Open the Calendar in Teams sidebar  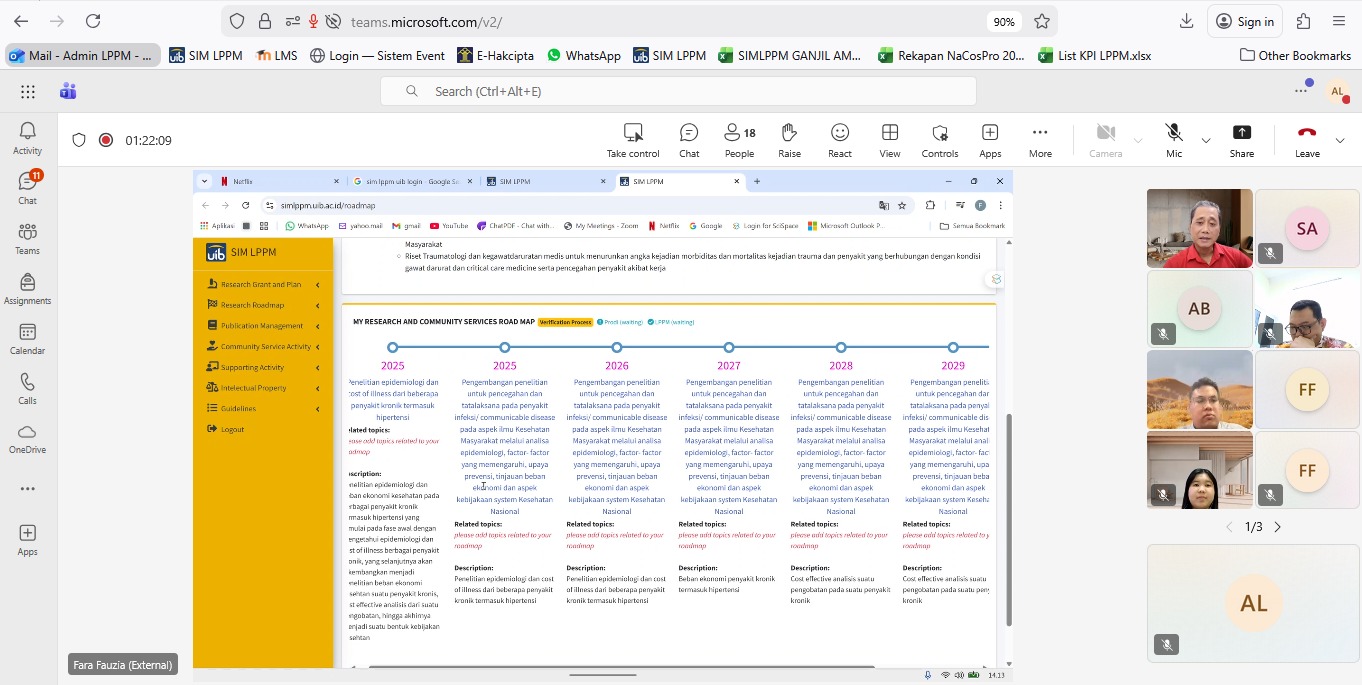[x=27, y=340]
